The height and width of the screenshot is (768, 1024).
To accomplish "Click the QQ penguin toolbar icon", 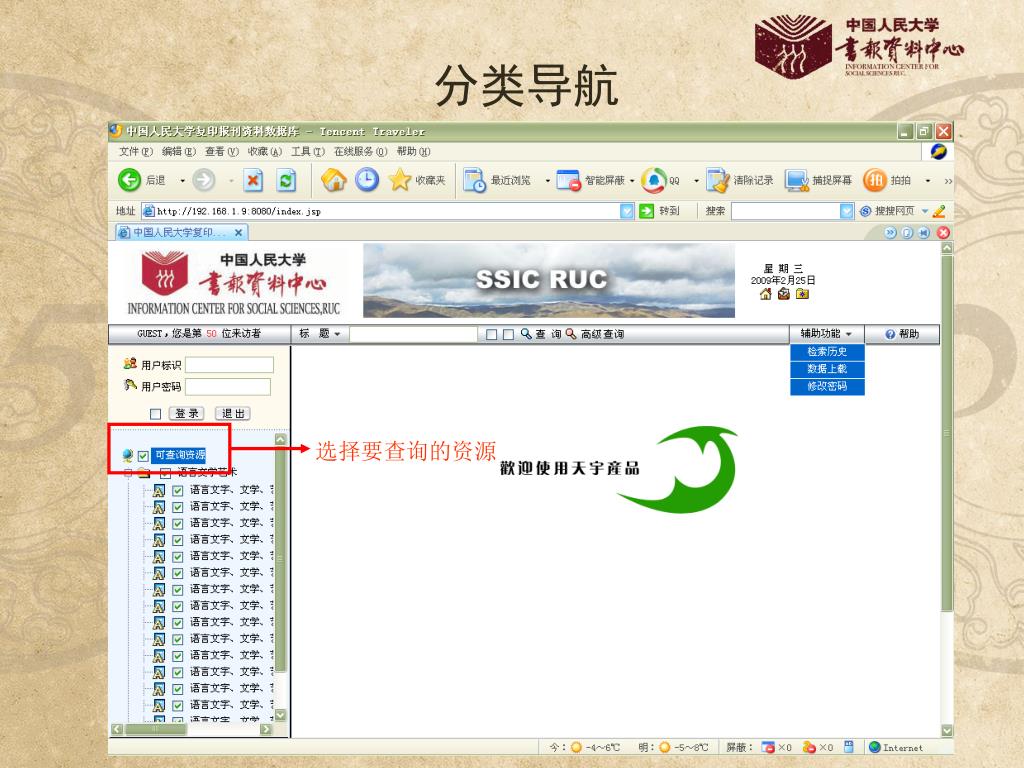I will pyautogui.click(x=653, y=180).
